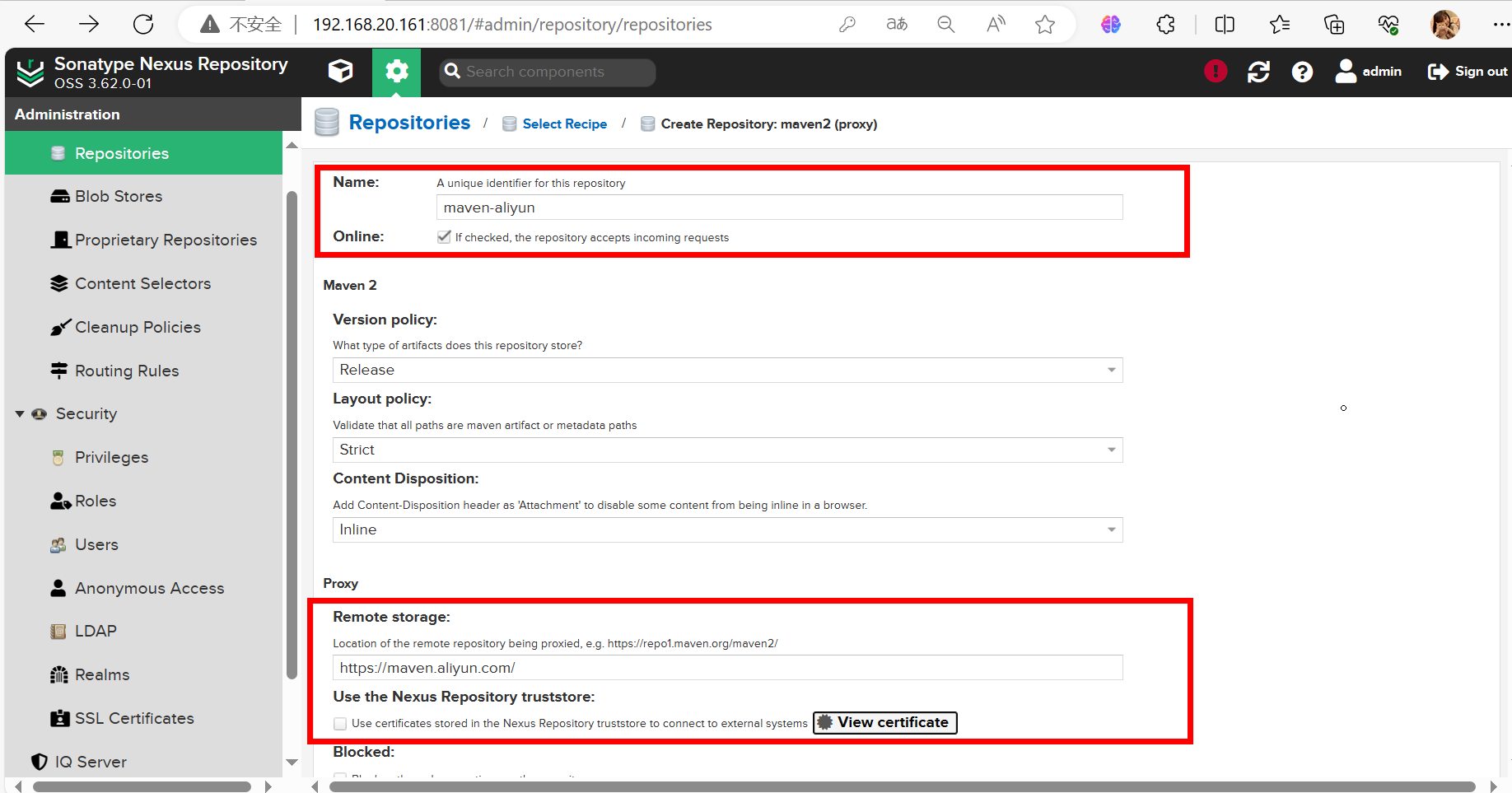
Task: Click the repository Name input field
Action: click(x=779, y=208)
